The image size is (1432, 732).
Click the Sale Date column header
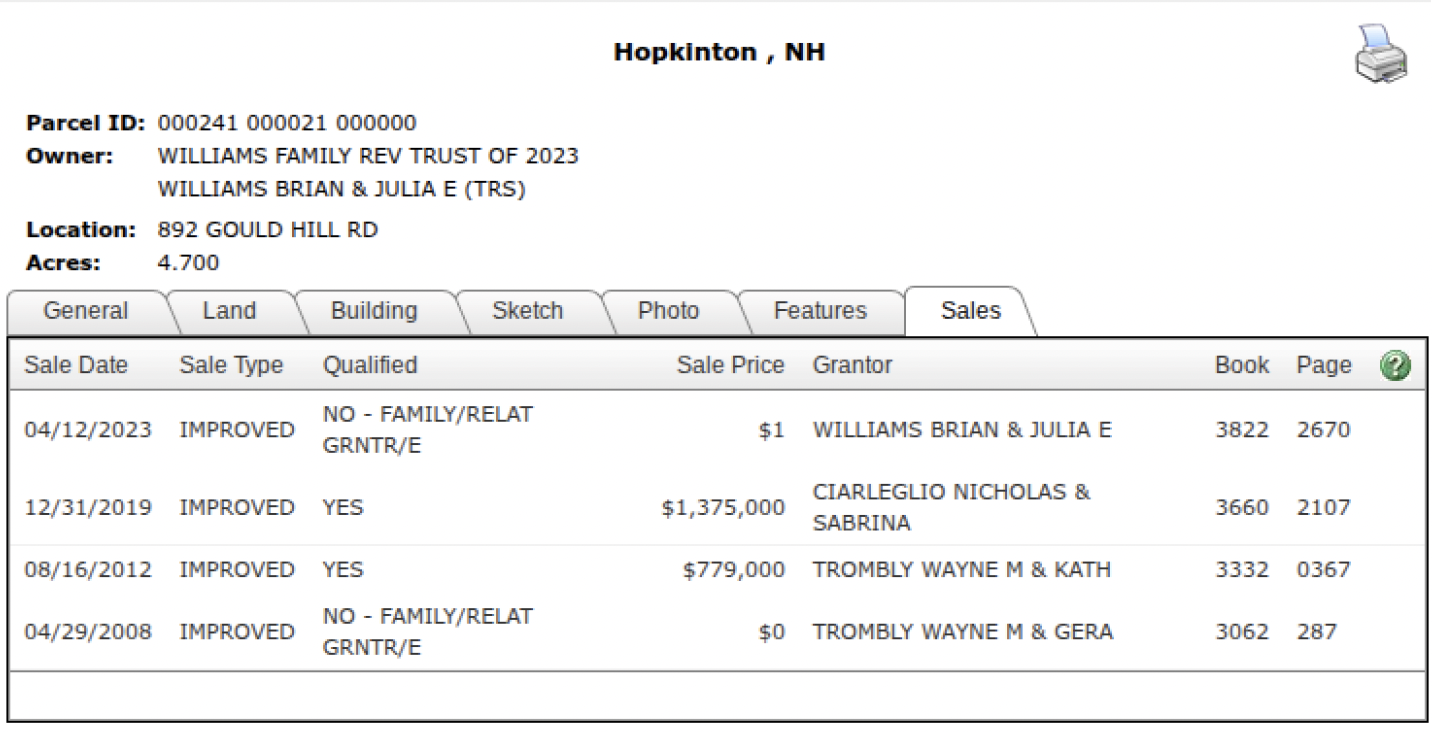76,365
